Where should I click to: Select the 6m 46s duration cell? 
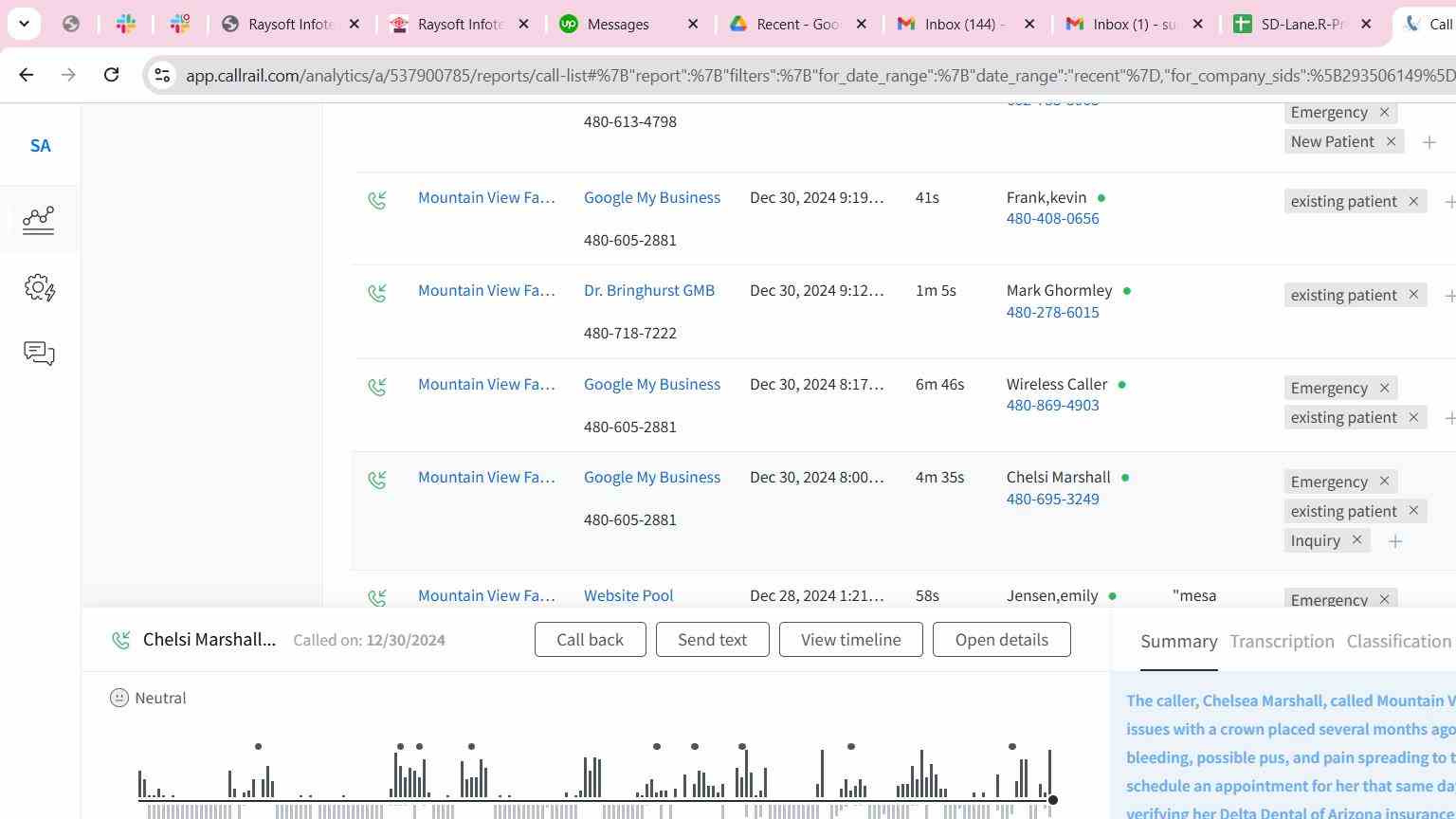pos(939,384)
